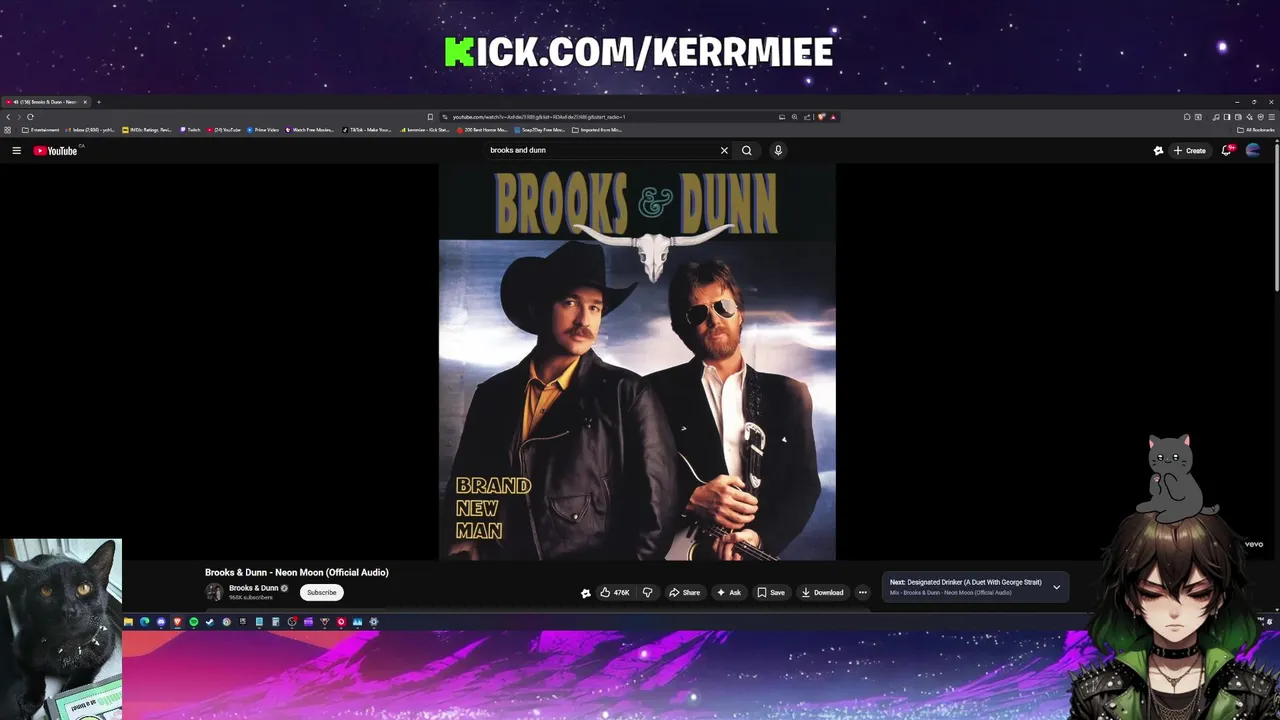This screenshot has height=720, width=1280.
Task: Toggle the browser sidebar panel icon
Action: click(x=1227, y=117)
